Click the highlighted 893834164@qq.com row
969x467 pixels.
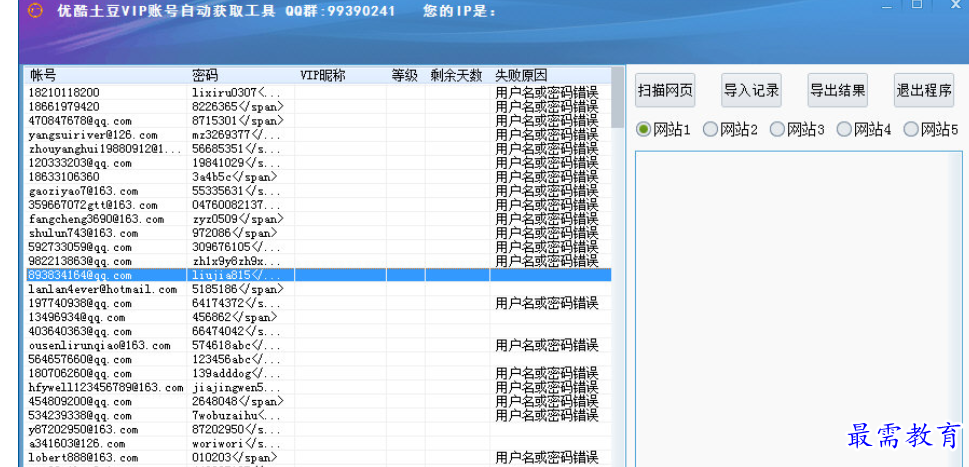[318, 275]
